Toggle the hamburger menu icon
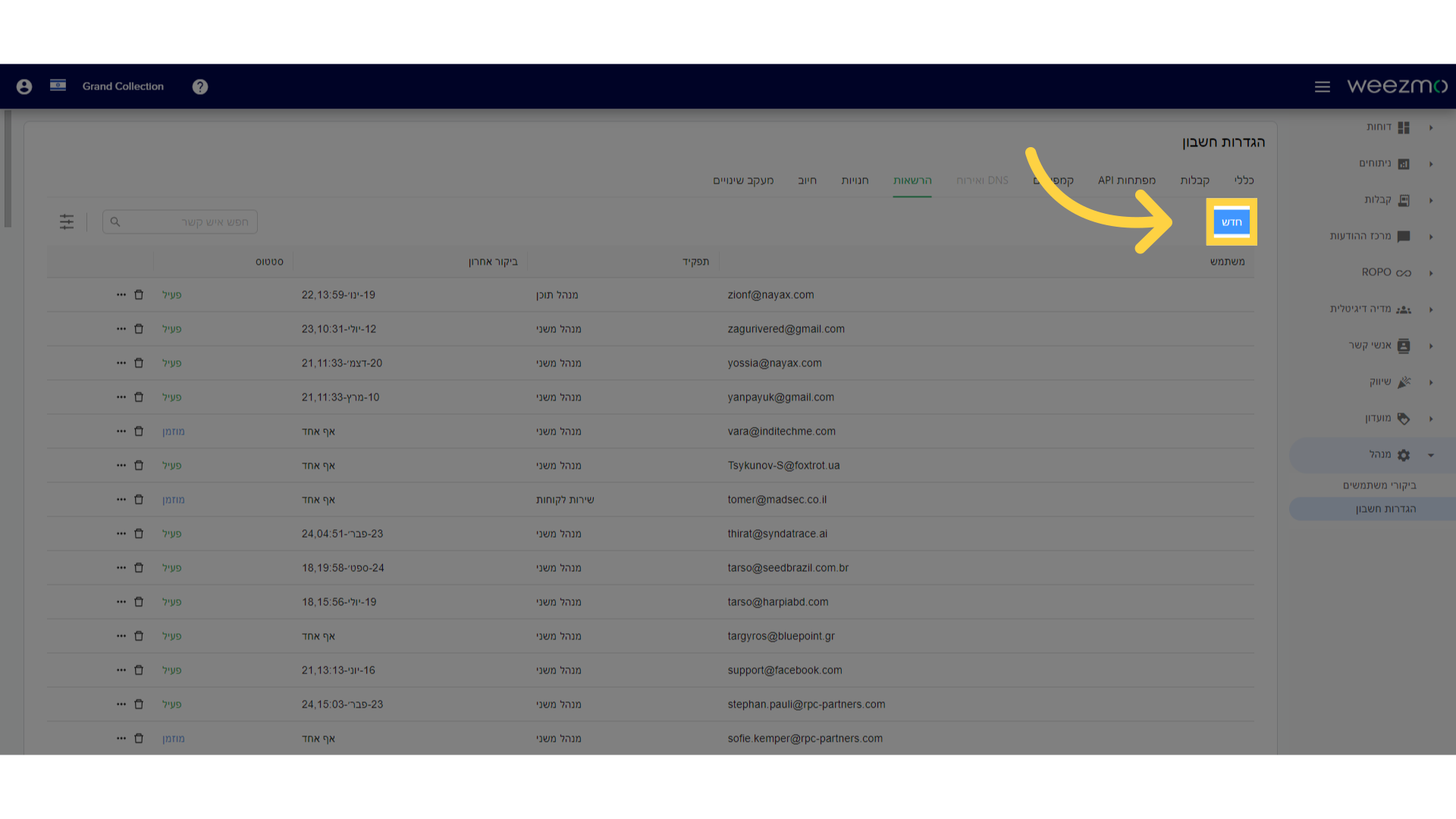The width and height of the screenshot is (1456, 819). pyautogui.click(x=1323, y=86)
